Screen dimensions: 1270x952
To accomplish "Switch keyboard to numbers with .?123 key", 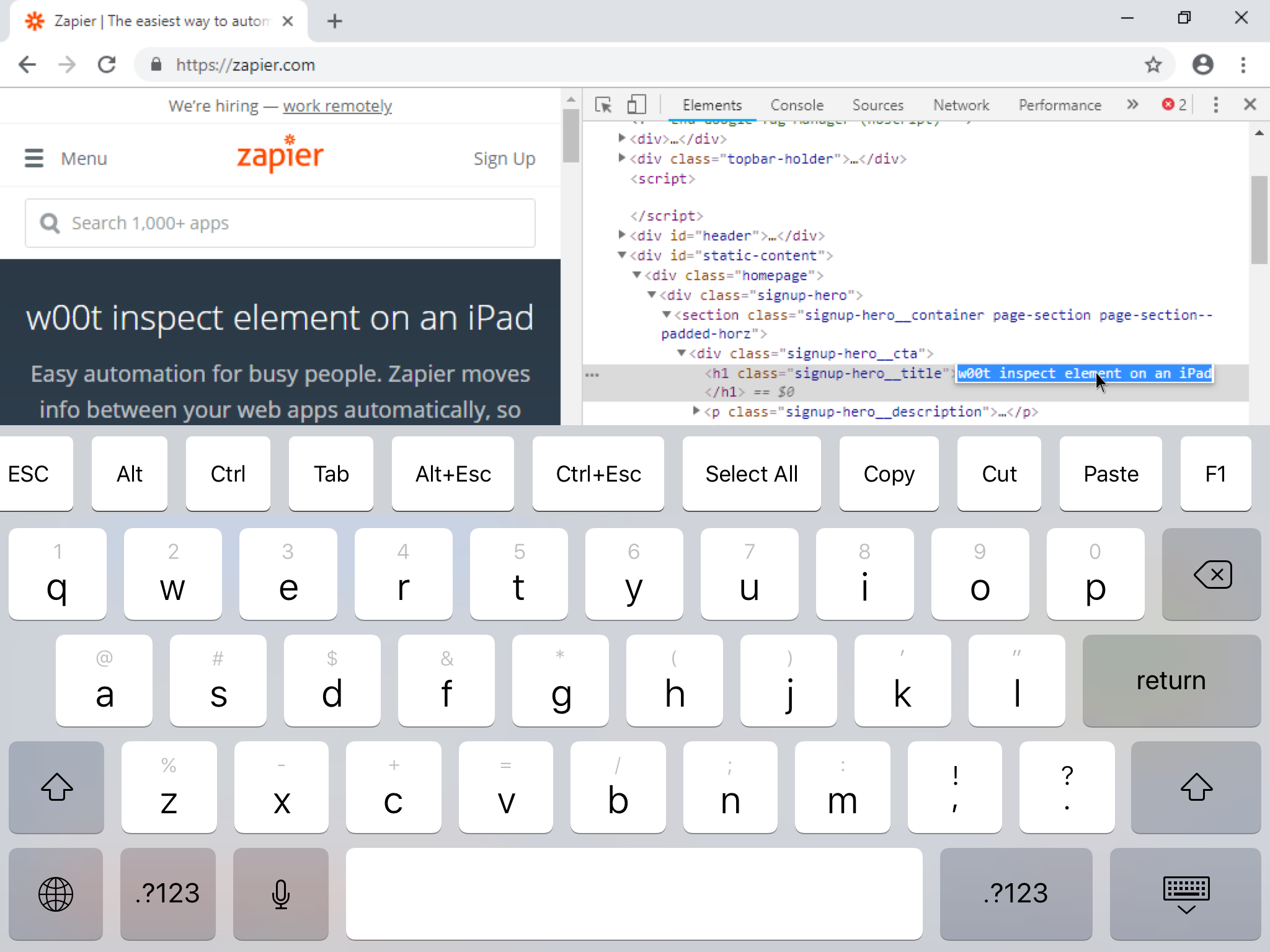I will pyautogui.click(x=167, y=894).
